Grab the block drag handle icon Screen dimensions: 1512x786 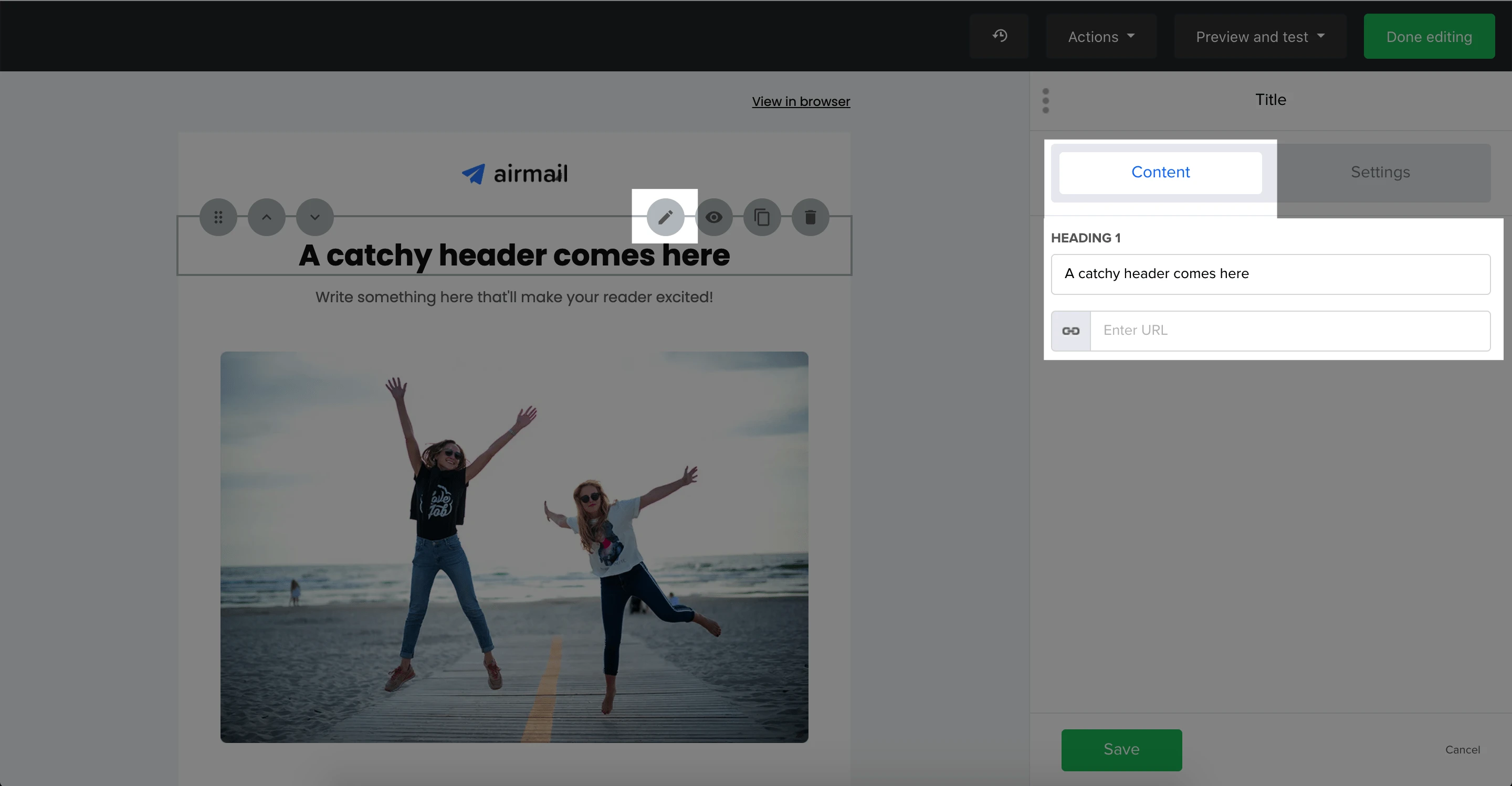[x=218, y=218]
